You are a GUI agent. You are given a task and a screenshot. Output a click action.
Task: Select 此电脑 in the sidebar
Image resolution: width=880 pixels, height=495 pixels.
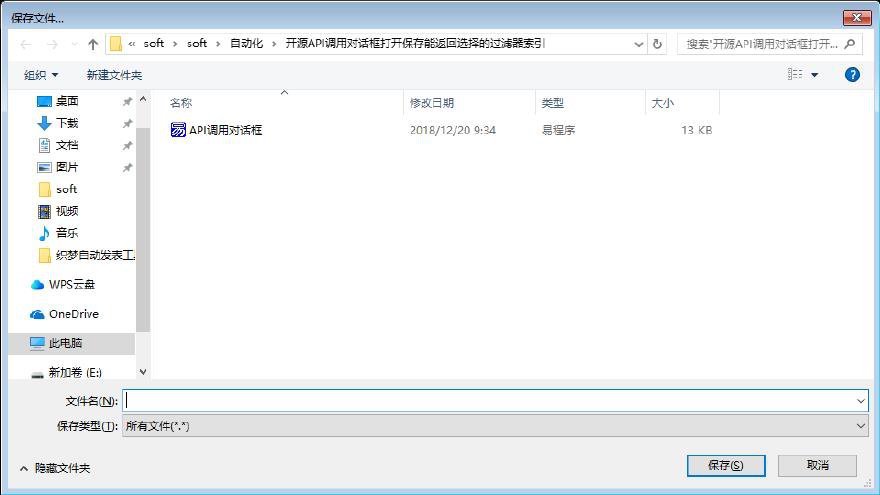tap(72, 343)
